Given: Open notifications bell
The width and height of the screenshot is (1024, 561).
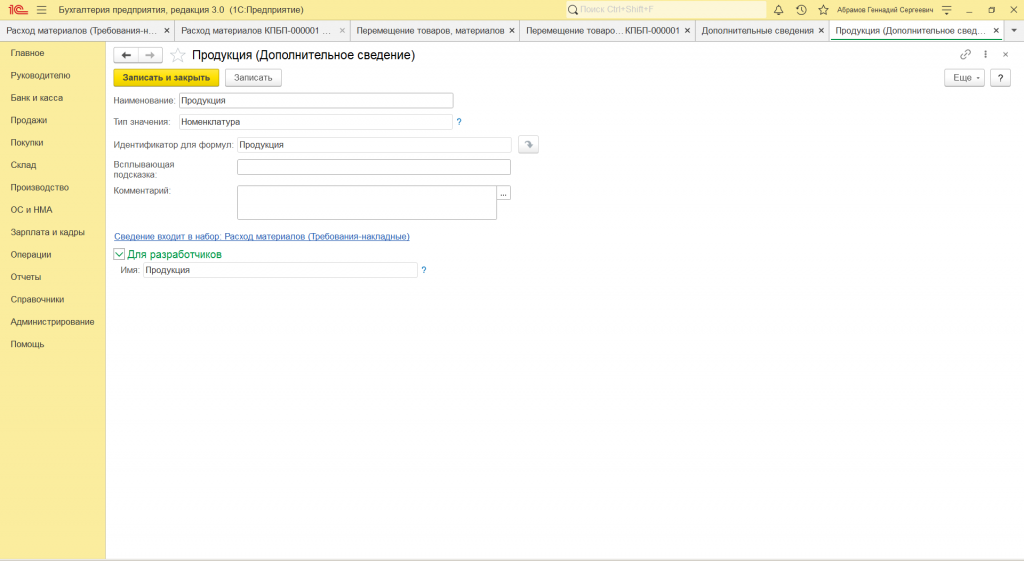Looking at the screenshot, I should point(778,10).
